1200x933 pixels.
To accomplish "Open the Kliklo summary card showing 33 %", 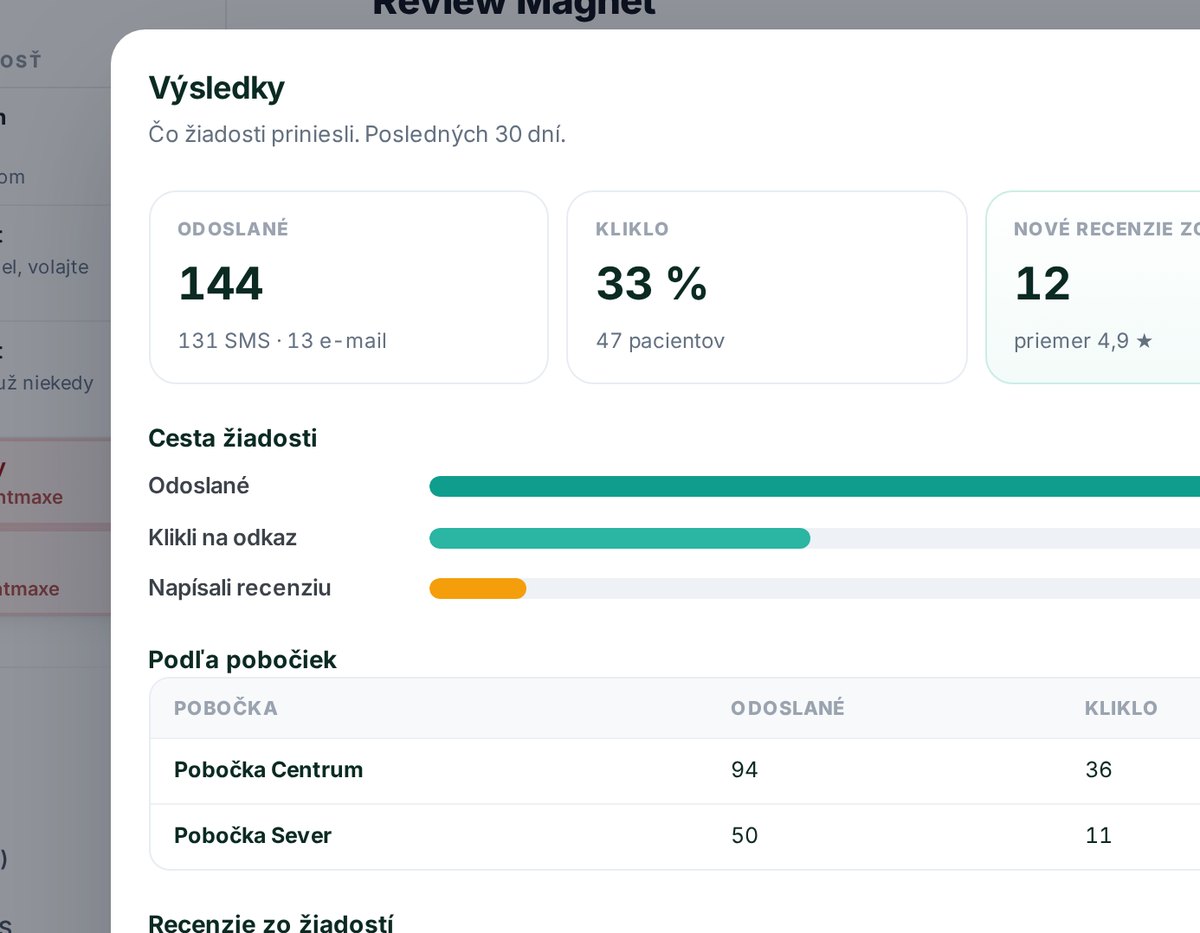I will [x=766, y=287].
